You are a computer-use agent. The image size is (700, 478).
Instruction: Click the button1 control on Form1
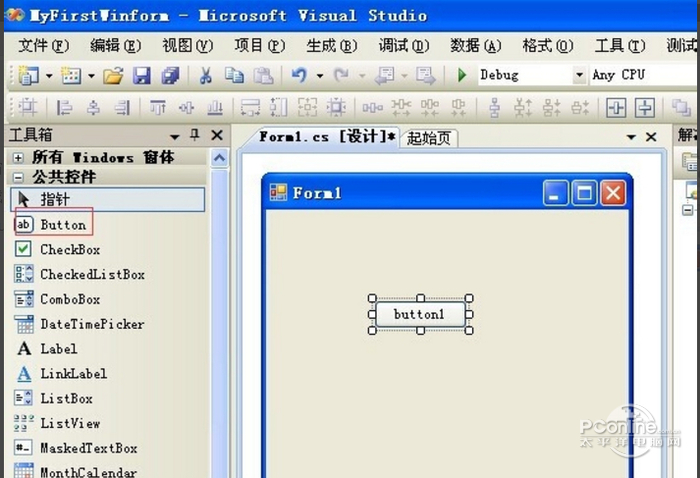click(x=420, y=314)
